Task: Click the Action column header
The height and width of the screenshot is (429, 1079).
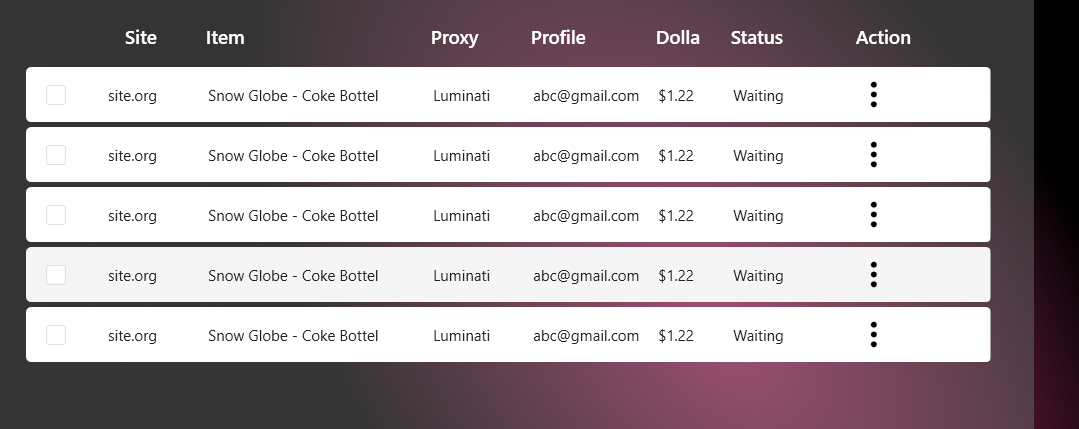Action: point(883,38)
